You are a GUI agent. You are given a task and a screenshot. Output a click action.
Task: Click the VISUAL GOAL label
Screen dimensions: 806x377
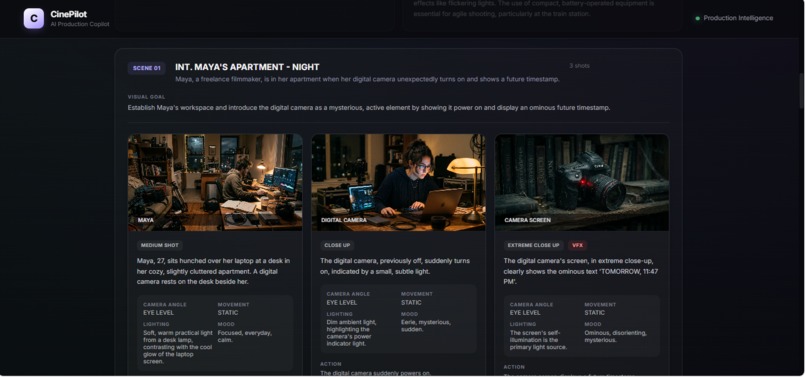(x=146, y=97)
